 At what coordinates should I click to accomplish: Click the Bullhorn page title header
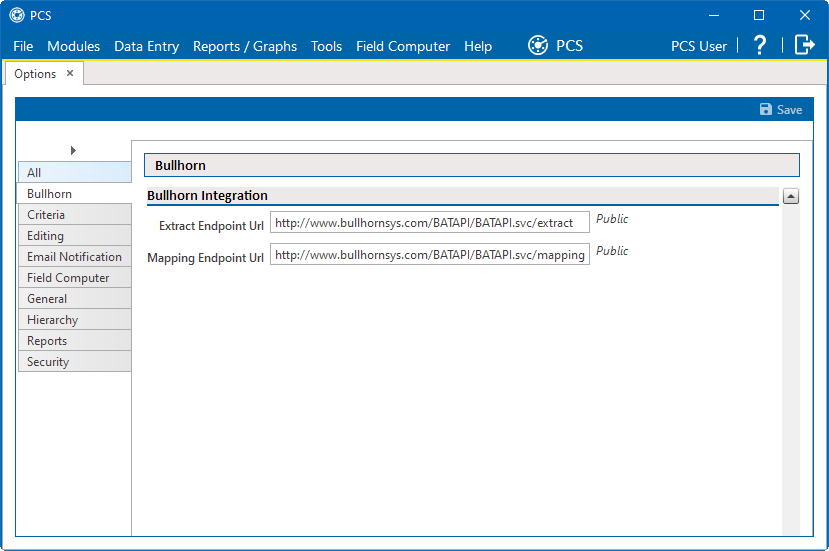(x=472, y=166)
